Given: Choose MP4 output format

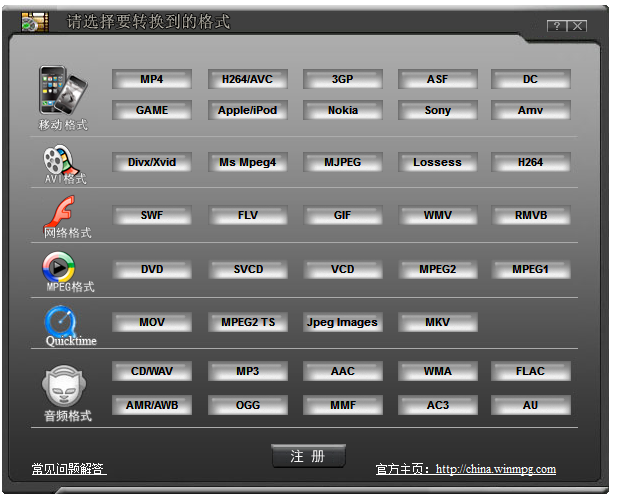Looking at the screenshot, I should click(x=152, y=79).
